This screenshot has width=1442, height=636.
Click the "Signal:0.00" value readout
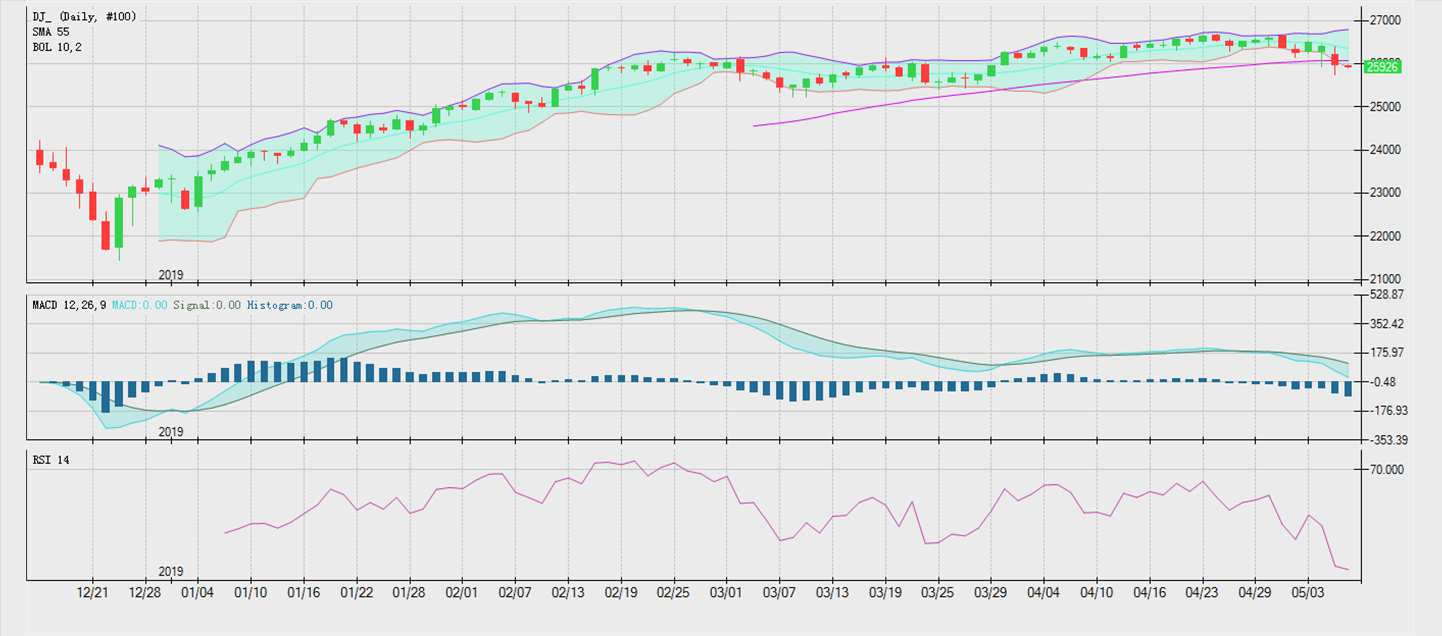[207, 305]
